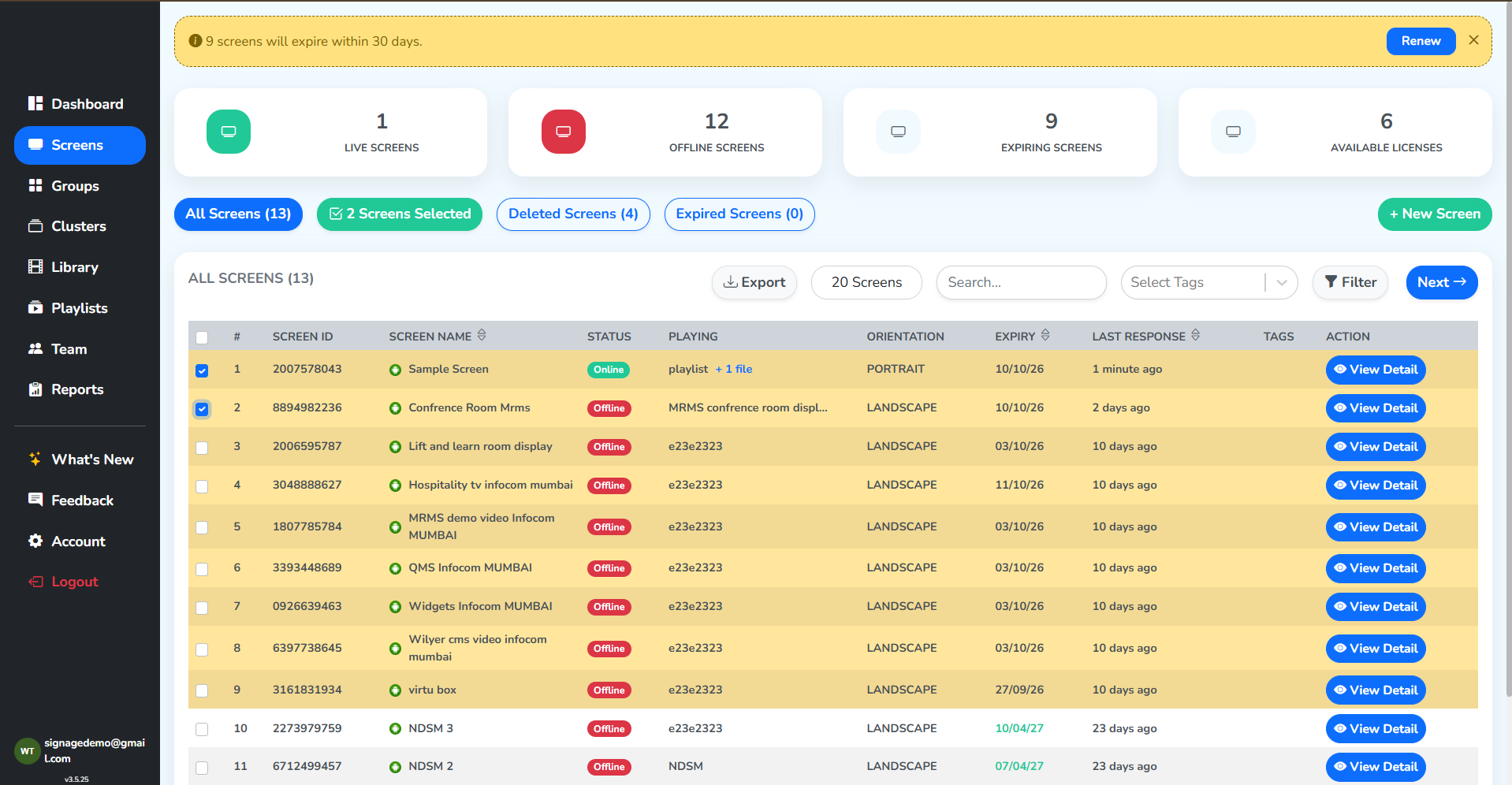Switch to All Screens (13) tab
Screen dimensions: 1512x785
click(x=238, y=214)
